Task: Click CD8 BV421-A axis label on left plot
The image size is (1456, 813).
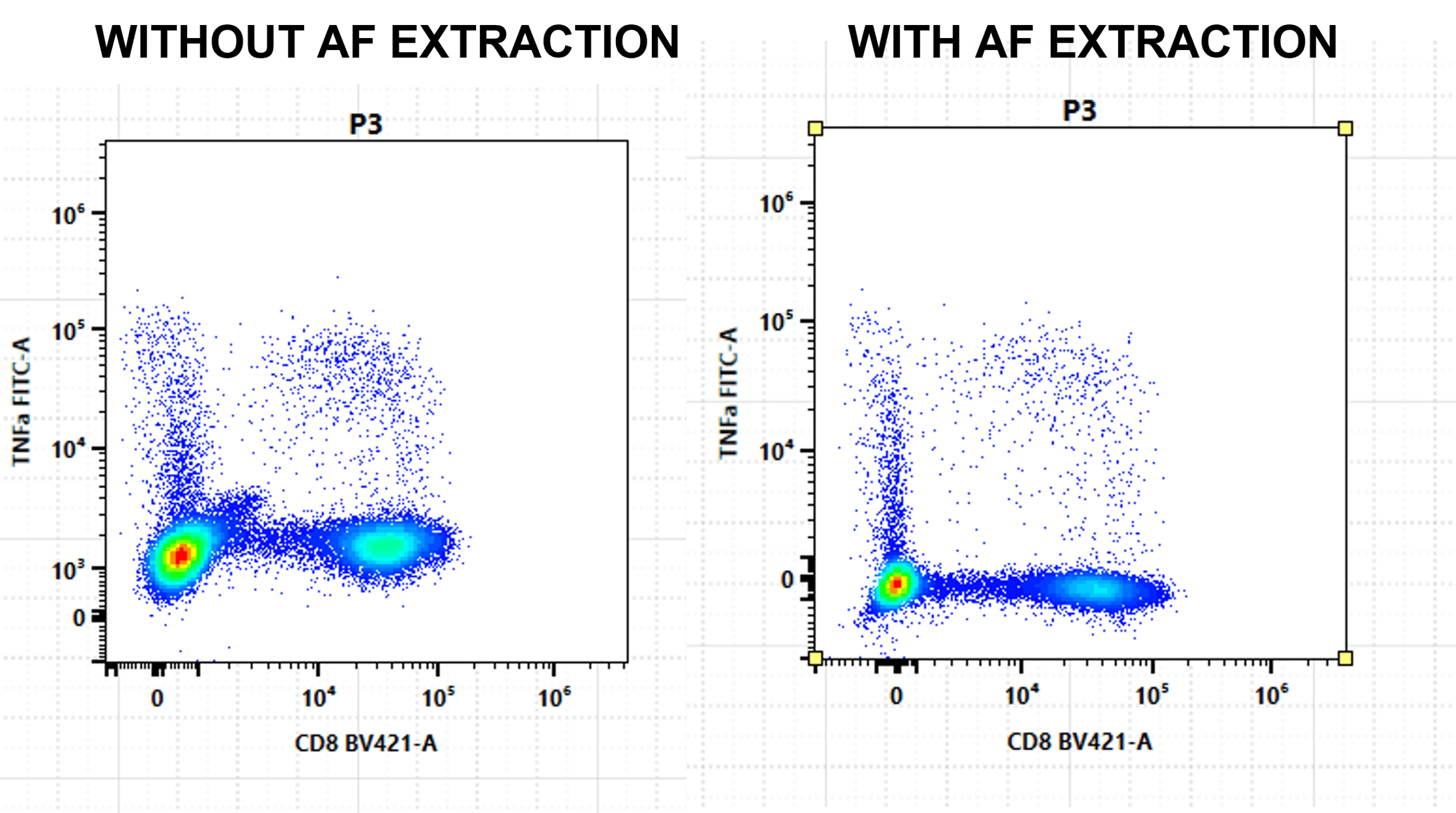Action: 366,743
